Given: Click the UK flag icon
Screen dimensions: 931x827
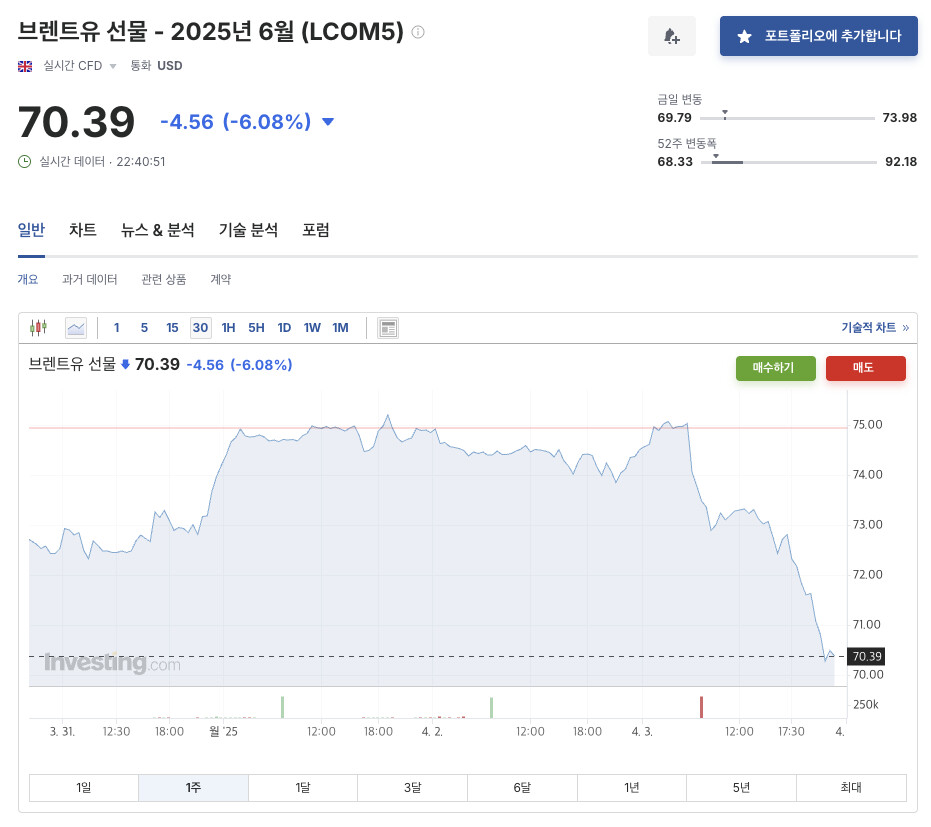Looking at the screenshot, I should click(26, 66).
